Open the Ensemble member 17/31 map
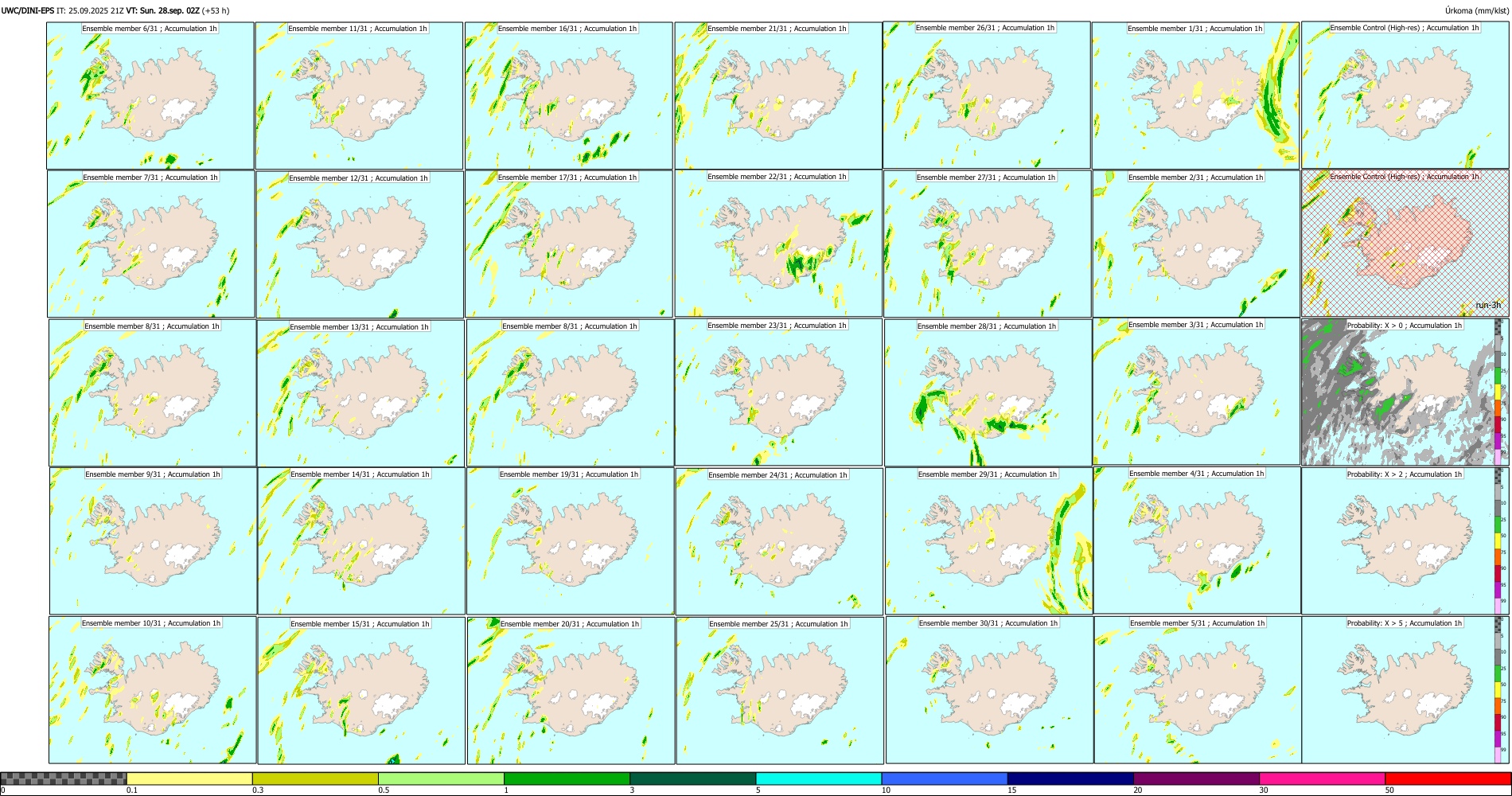 (x=569, y=244)
